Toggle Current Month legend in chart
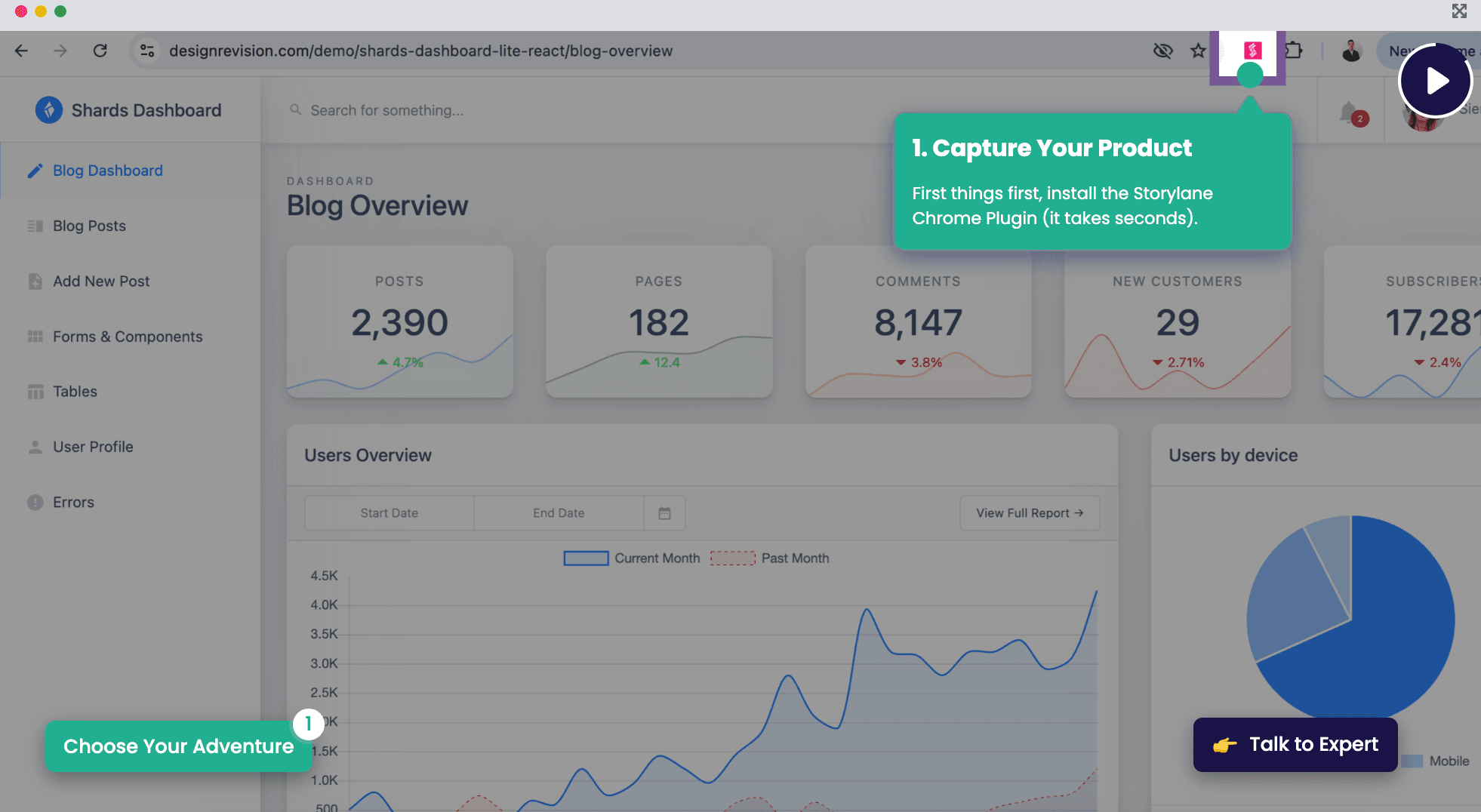Screen dimensions: 1481x812 [x=632, y=558]
